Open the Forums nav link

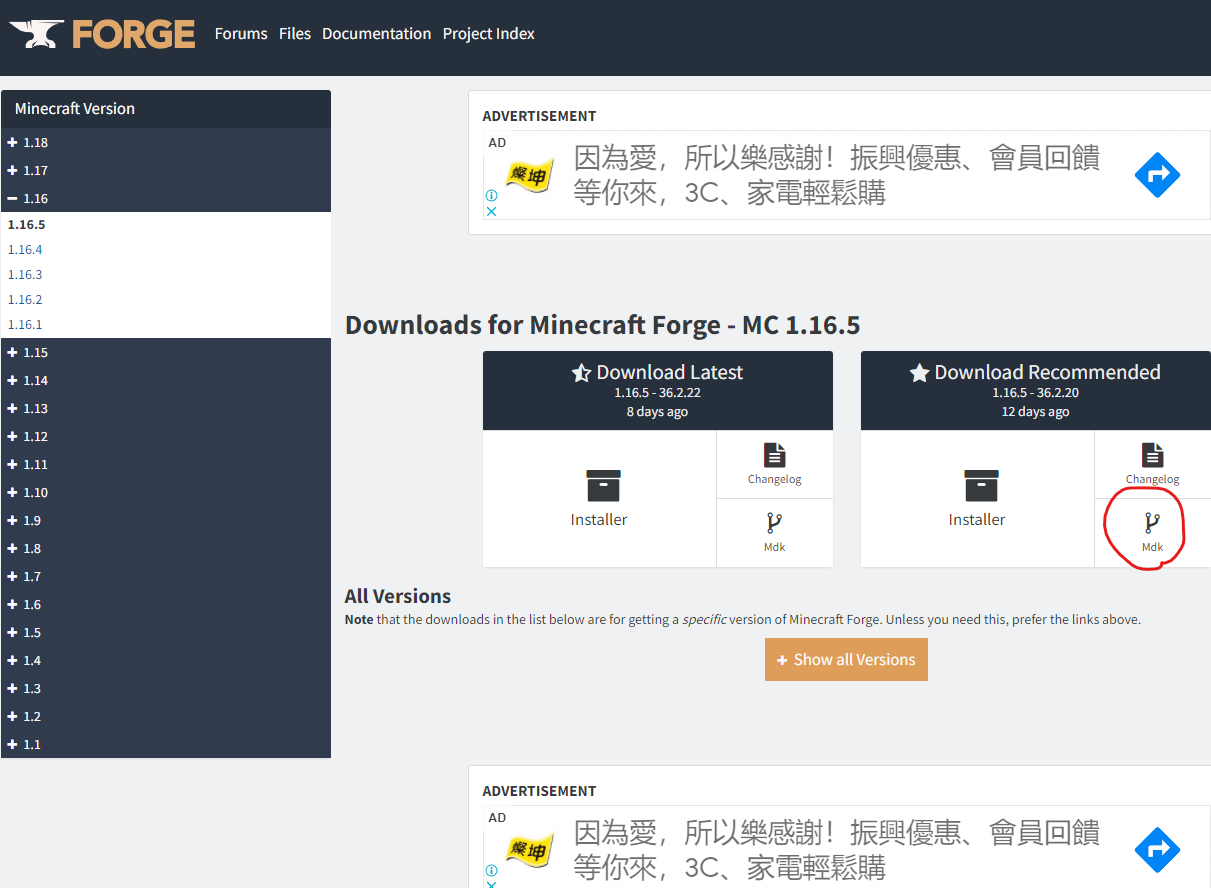point(241,34)
